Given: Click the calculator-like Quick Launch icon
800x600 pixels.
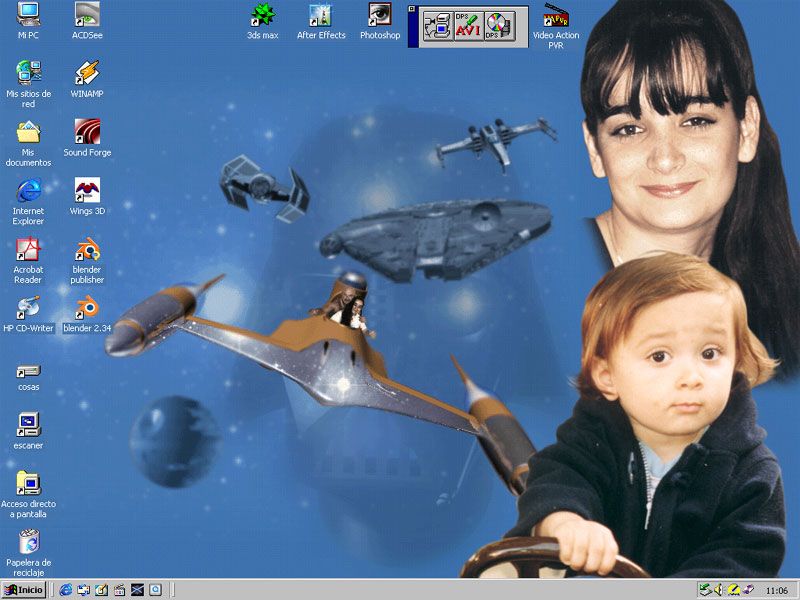Looking at the screenshot, I should tap(119, 590).
